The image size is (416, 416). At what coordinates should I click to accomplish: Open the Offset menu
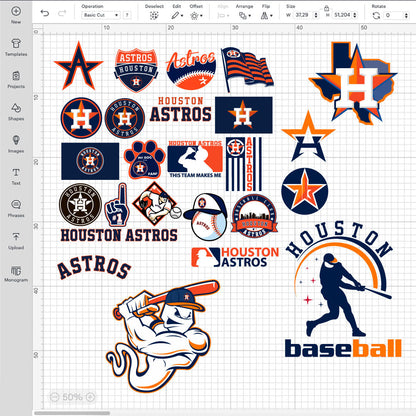tap(196, 15)
